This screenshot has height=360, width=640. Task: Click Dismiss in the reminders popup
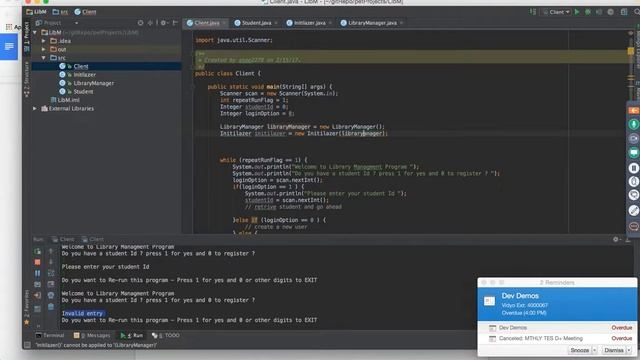[613, 350]
